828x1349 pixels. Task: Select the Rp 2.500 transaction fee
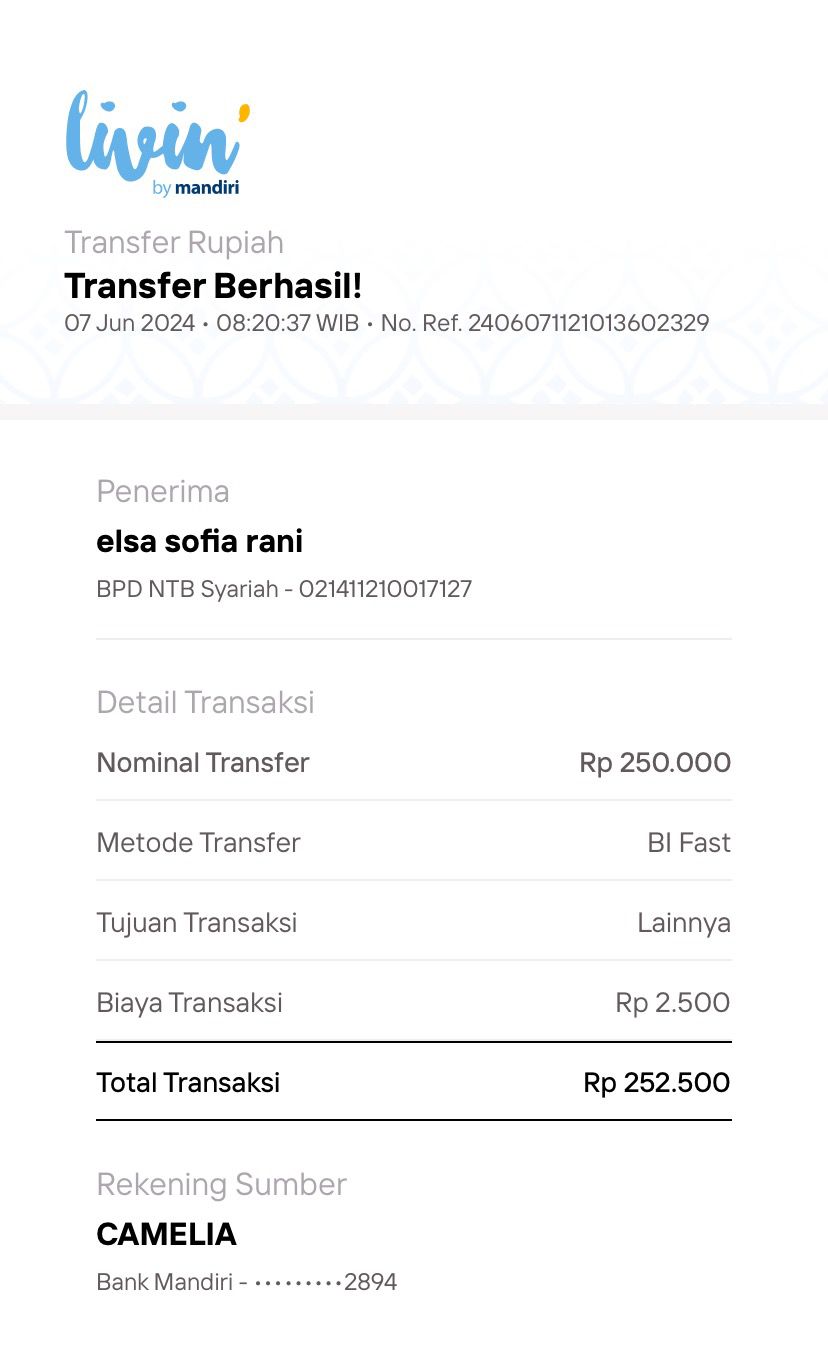(x=672, y=1002)
